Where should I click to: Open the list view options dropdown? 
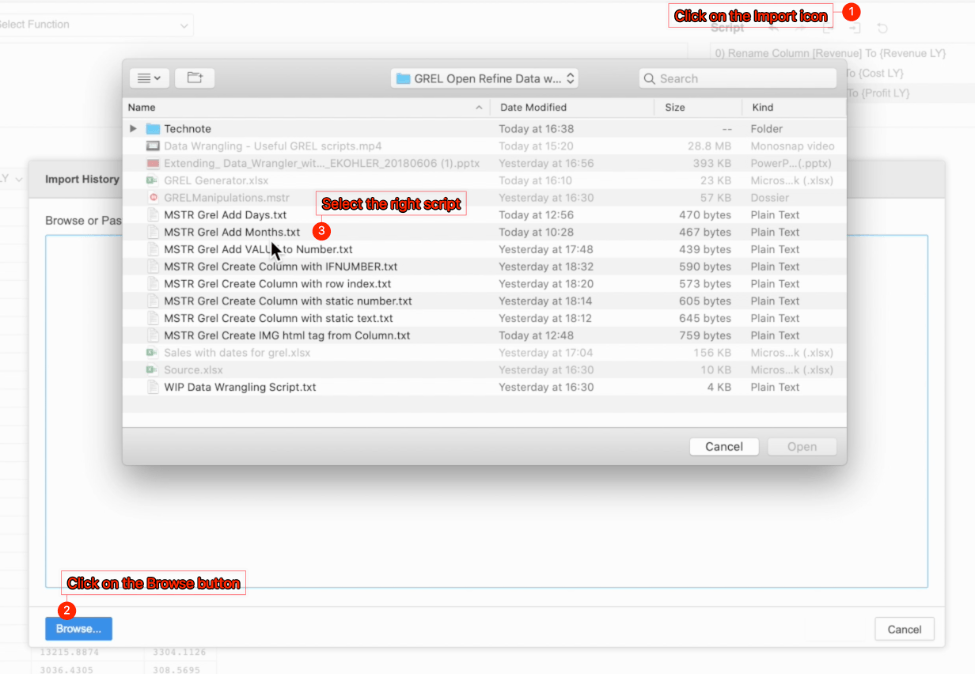click(148, 78)
